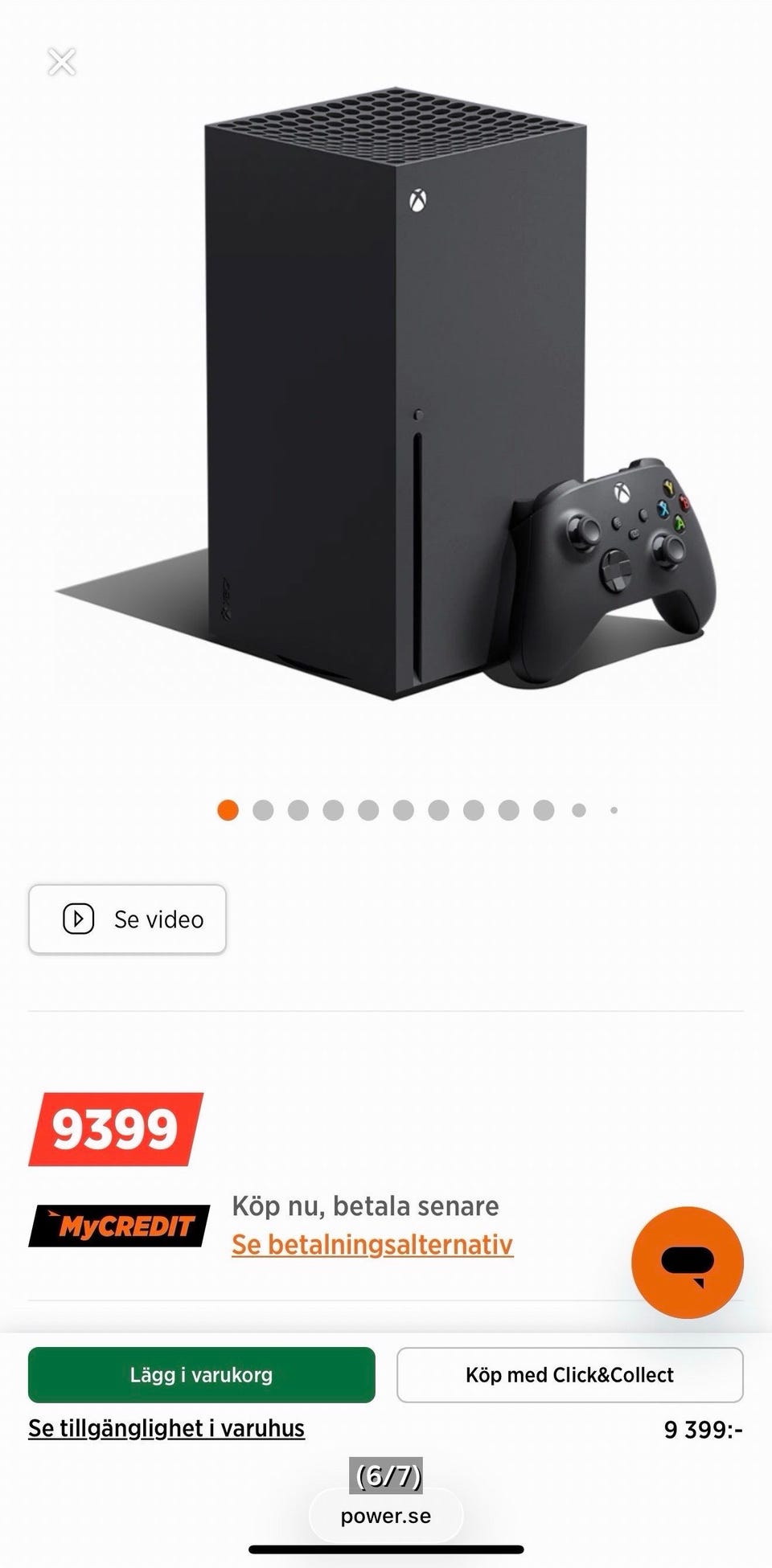Jump to the fifth carousel dot
The height and width of the screenshot is (1568, 772).
click(x=368, y=810)
